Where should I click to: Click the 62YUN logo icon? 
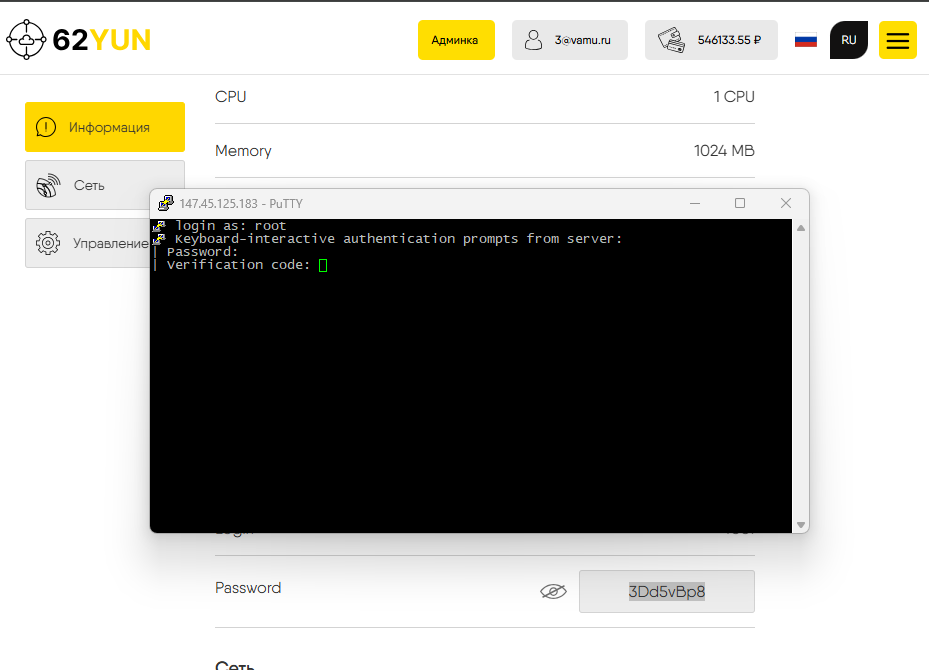click(26, 39)
